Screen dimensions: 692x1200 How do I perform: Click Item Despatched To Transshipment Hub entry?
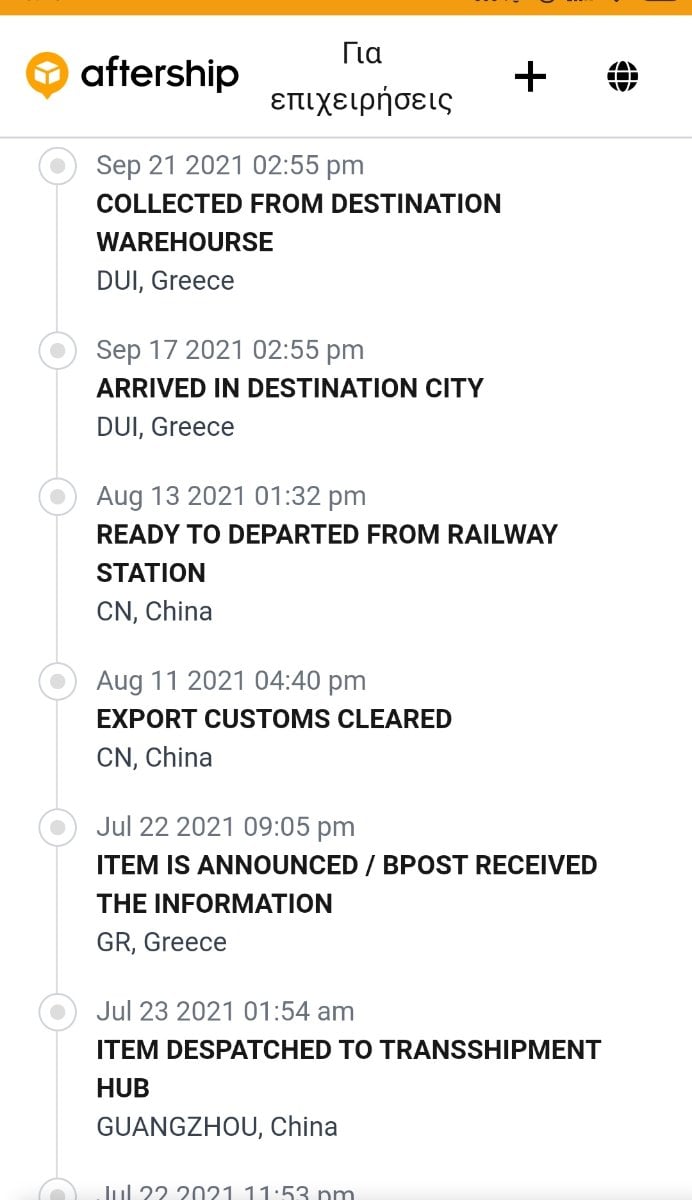[348, 1068]
